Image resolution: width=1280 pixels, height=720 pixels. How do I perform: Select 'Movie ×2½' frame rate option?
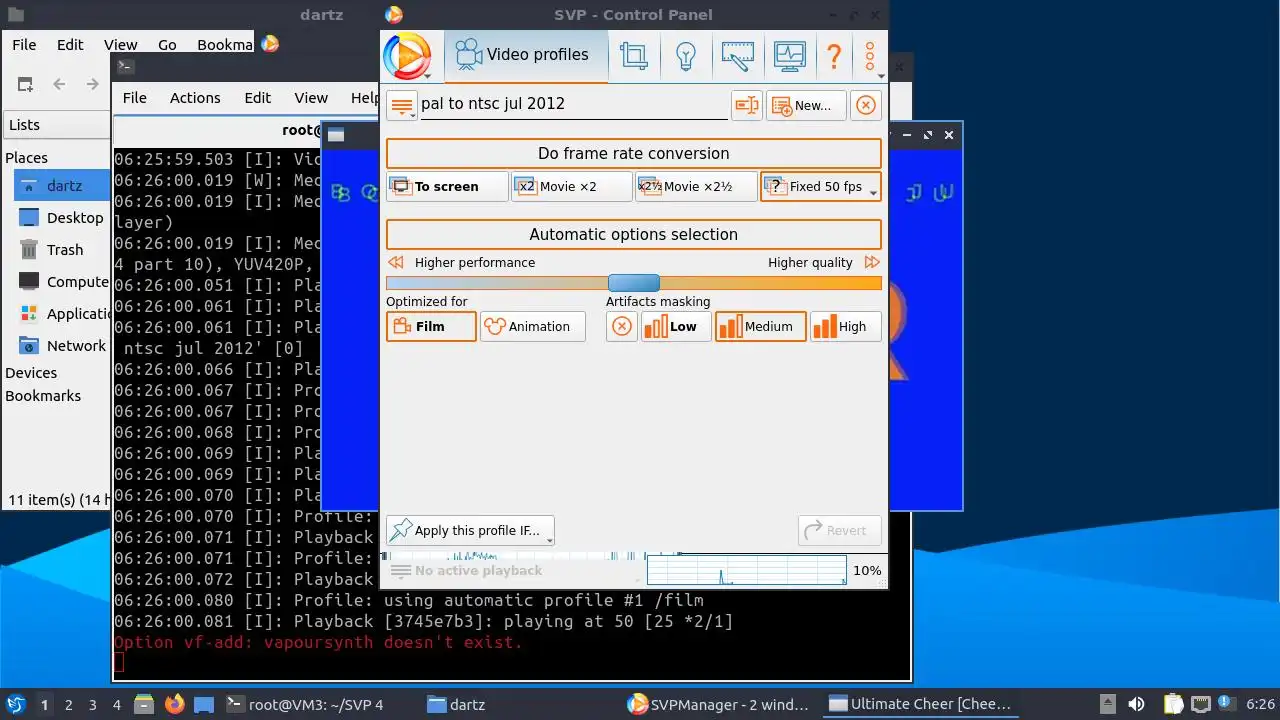(x=695, y=186)
